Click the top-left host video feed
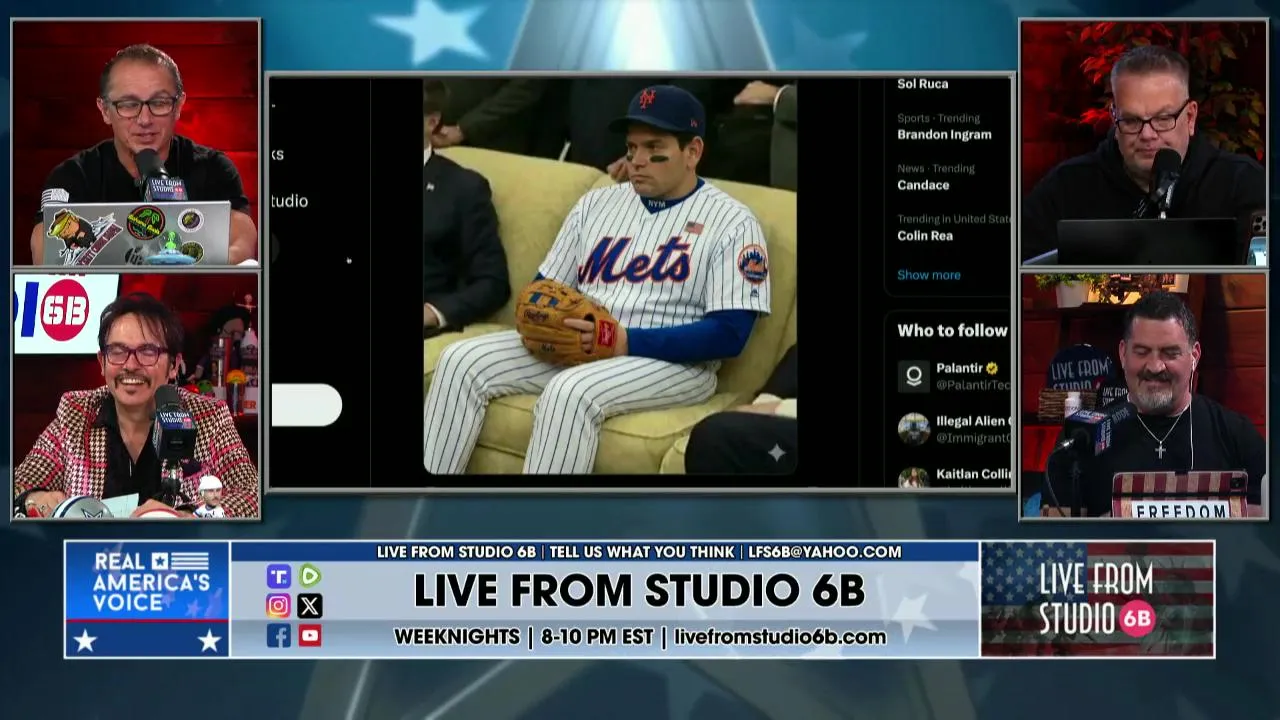Image resolution: width=1280 pixels, height=720 pixels. (x=136, y=143)
